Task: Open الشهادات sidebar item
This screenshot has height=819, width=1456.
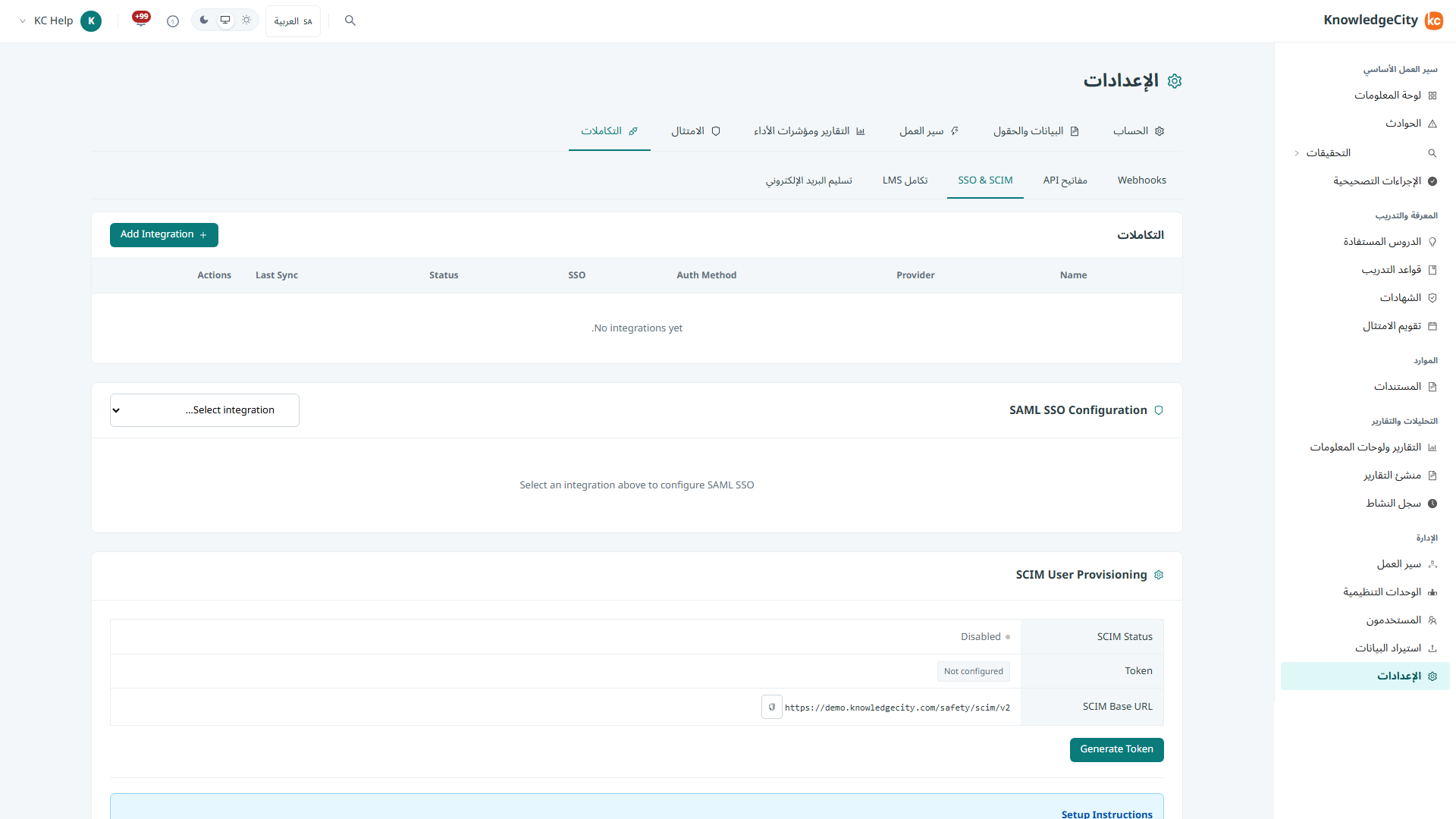Action: click(1365, 298)
